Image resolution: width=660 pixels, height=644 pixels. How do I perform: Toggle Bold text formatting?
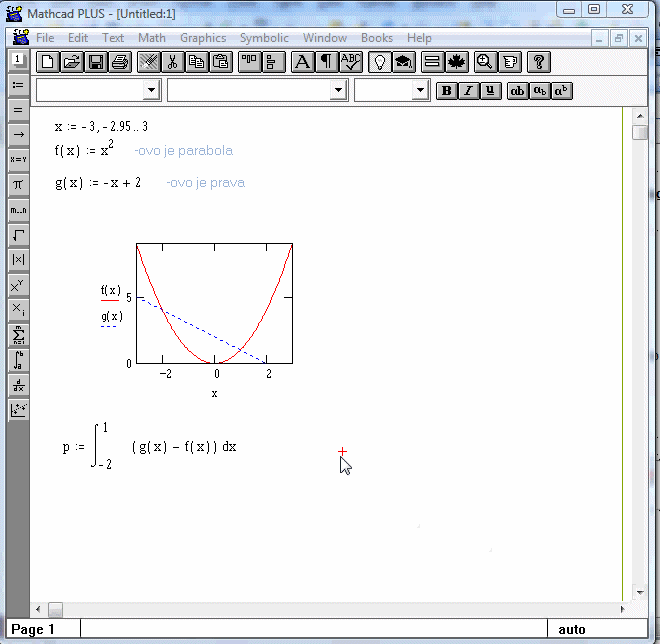click(x=447, y=91)
